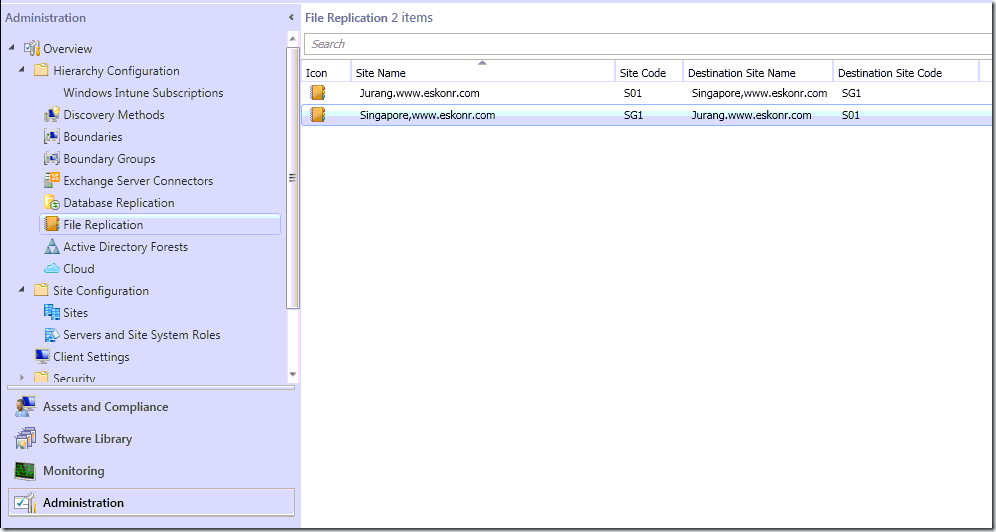Switch to Monitoring workspace
This screenshot has width=996, height=532.
74,471
